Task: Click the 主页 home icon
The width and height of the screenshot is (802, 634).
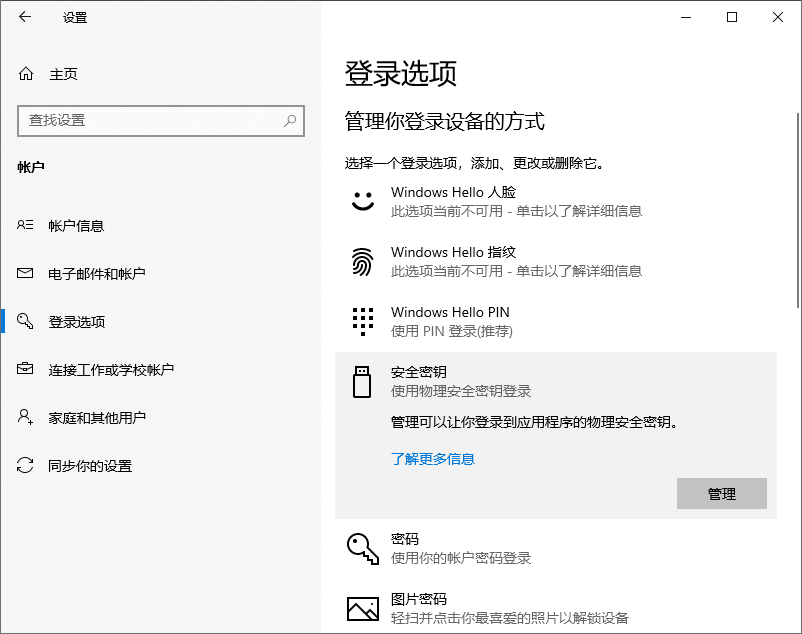Action: pyautogui.click(x=26, y=73)
